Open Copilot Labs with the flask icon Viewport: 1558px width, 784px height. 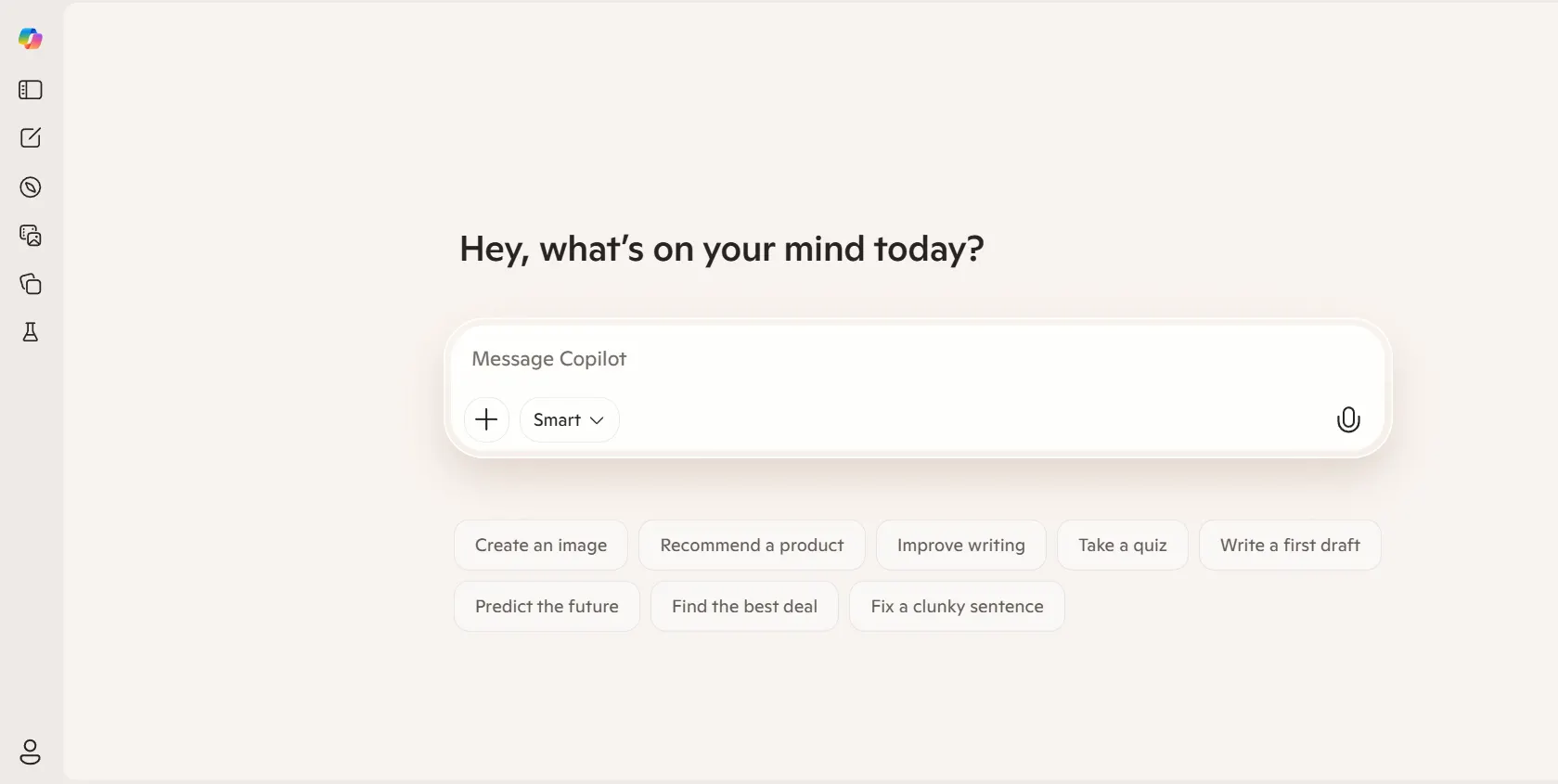pos(31,333)
